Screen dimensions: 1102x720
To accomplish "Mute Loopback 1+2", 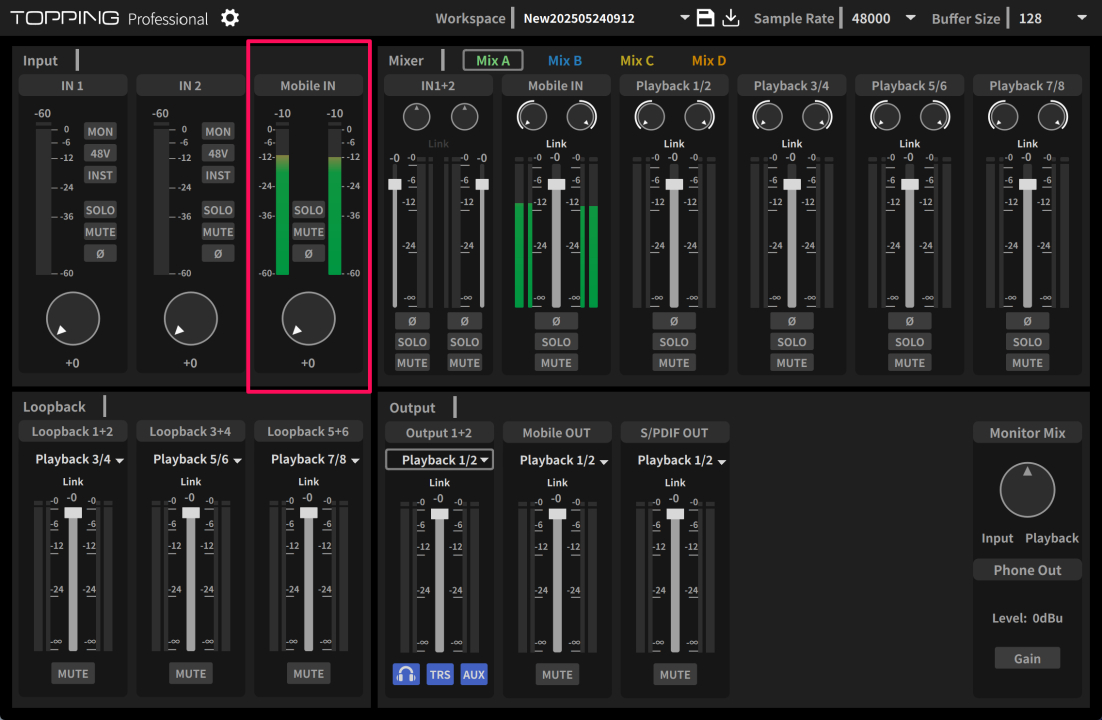I will tap(73, 674).
